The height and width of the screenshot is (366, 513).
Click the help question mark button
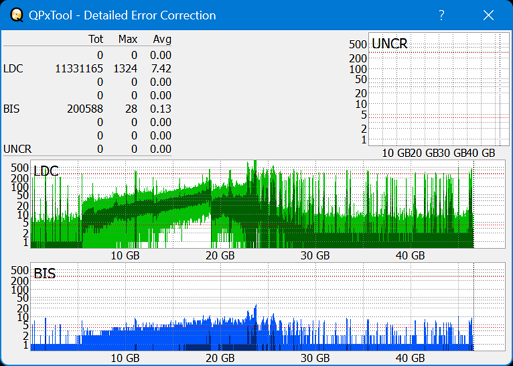(441, 15)
